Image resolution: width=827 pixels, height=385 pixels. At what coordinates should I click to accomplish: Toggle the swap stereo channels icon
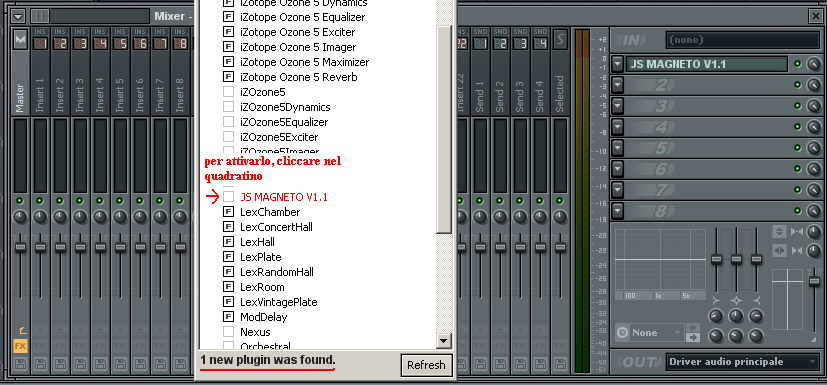point(779,250)
